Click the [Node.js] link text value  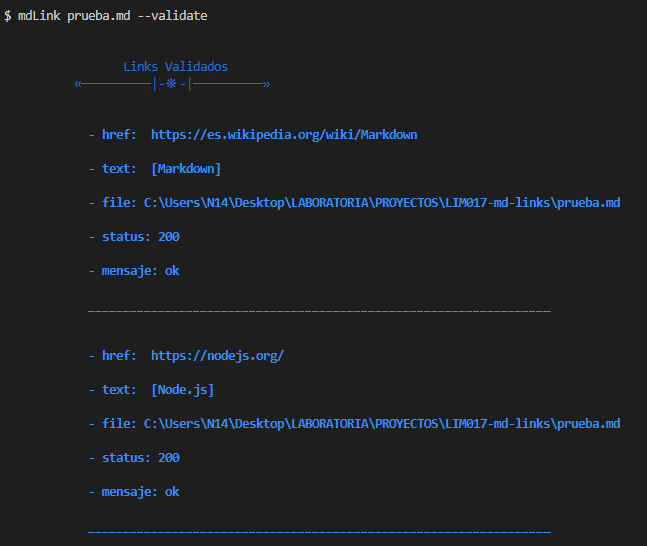pos(182,389)
